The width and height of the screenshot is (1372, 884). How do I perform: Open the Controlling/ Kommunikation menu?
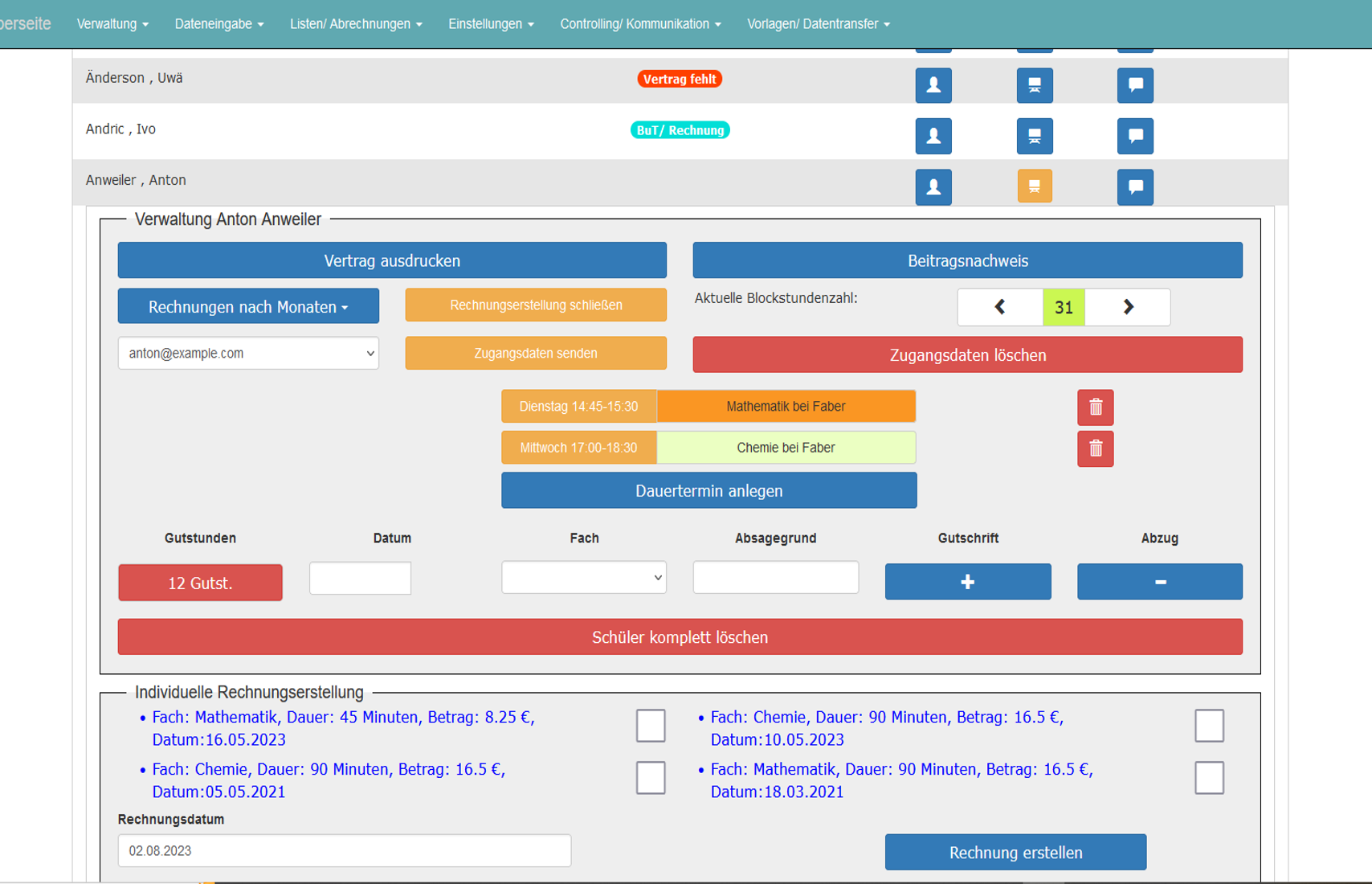(640, 24)
